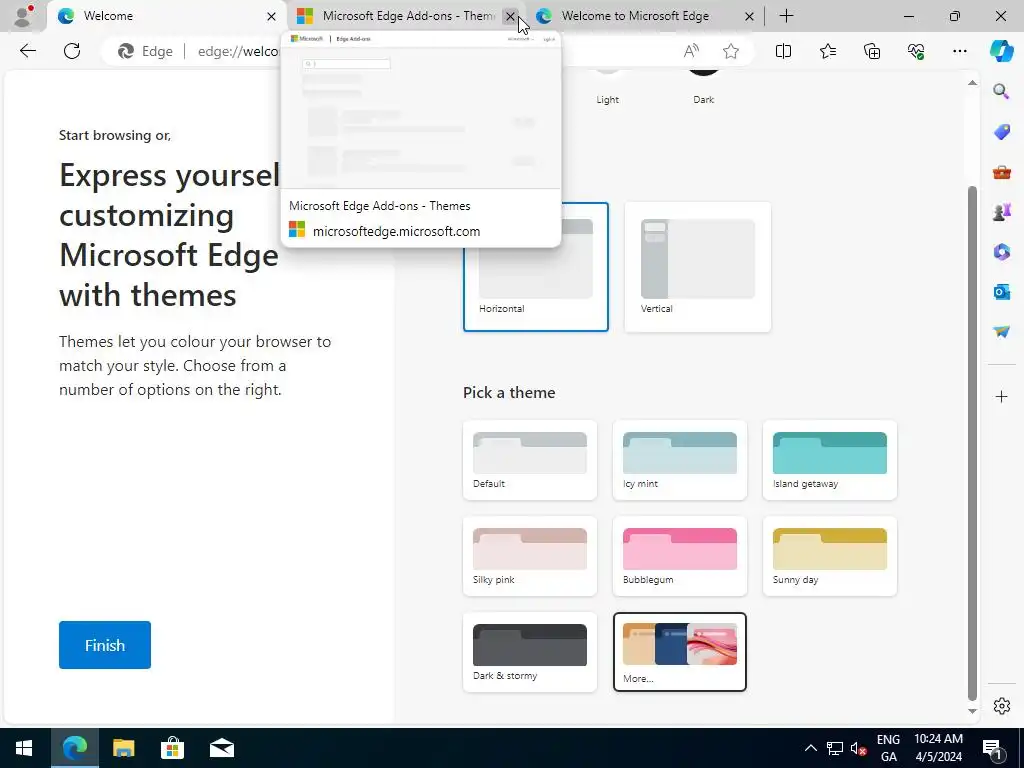Click the Finish button
Viewport: 1024px width, 768px height.
coord(104,645)
